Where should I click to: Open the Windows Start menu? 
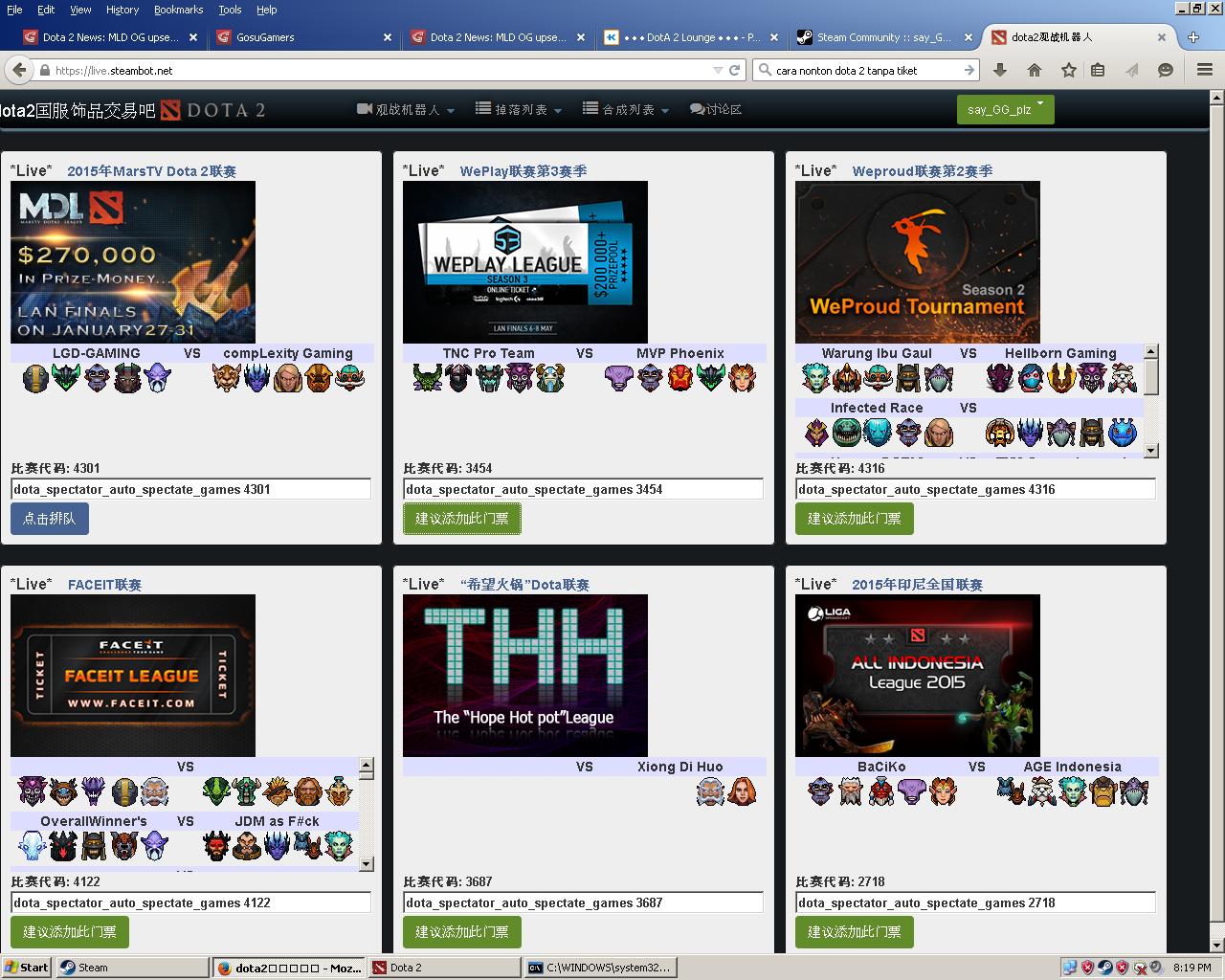click(27, 968)
